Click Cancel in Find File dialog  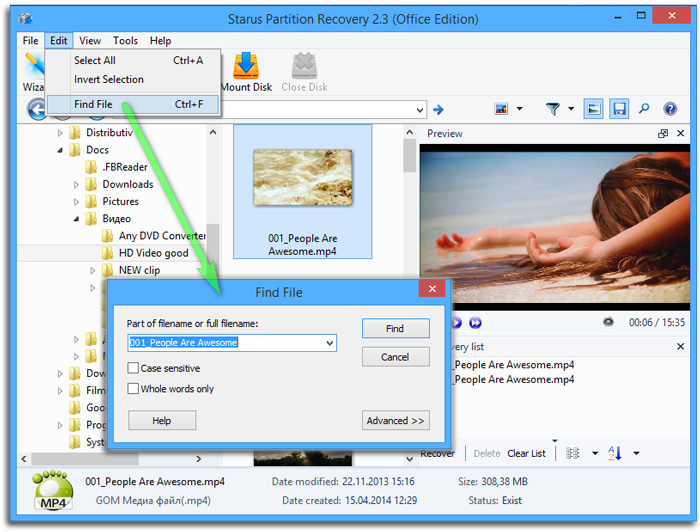tap(396, 357)
